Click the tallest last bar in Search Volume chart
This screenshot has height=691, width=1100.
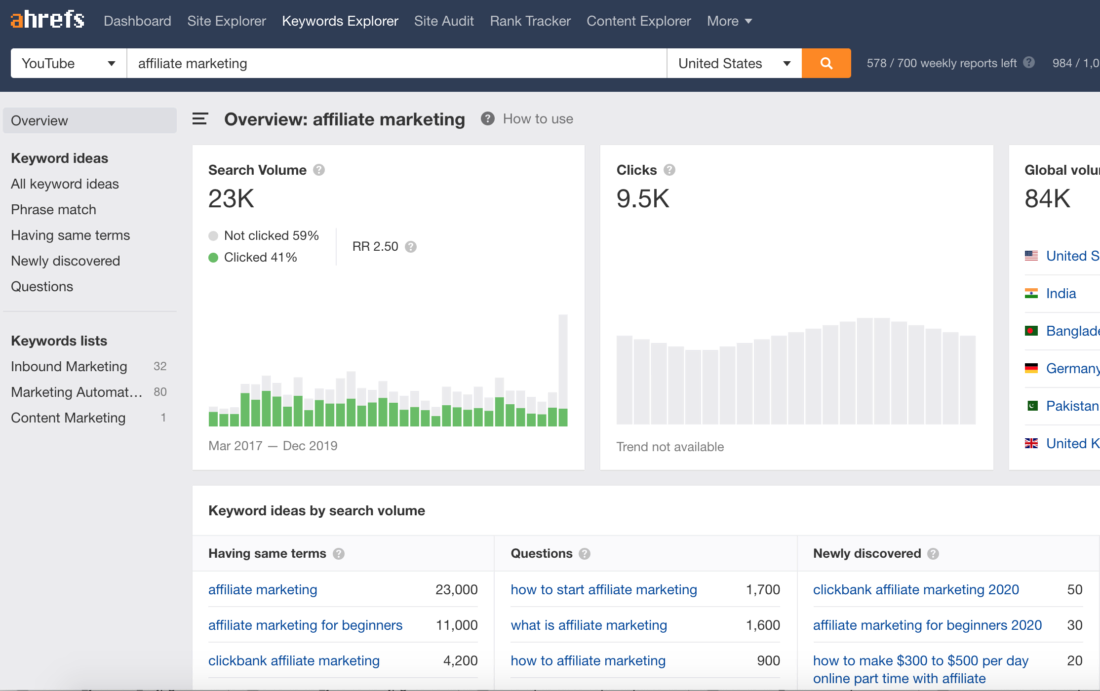click(563, 370)
